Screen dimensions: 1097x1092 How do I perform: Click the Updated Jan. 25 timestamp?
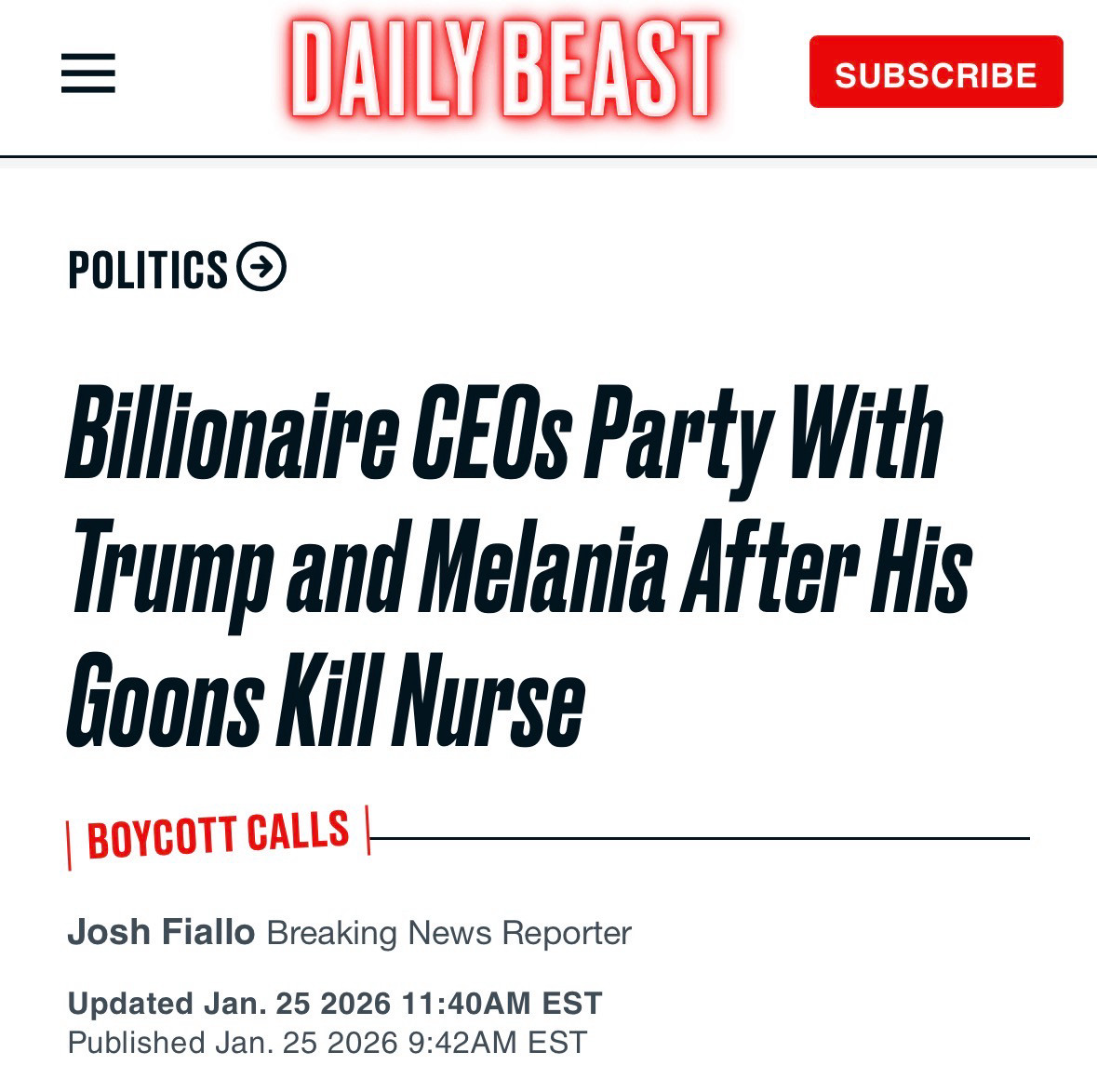point(335,1004)
